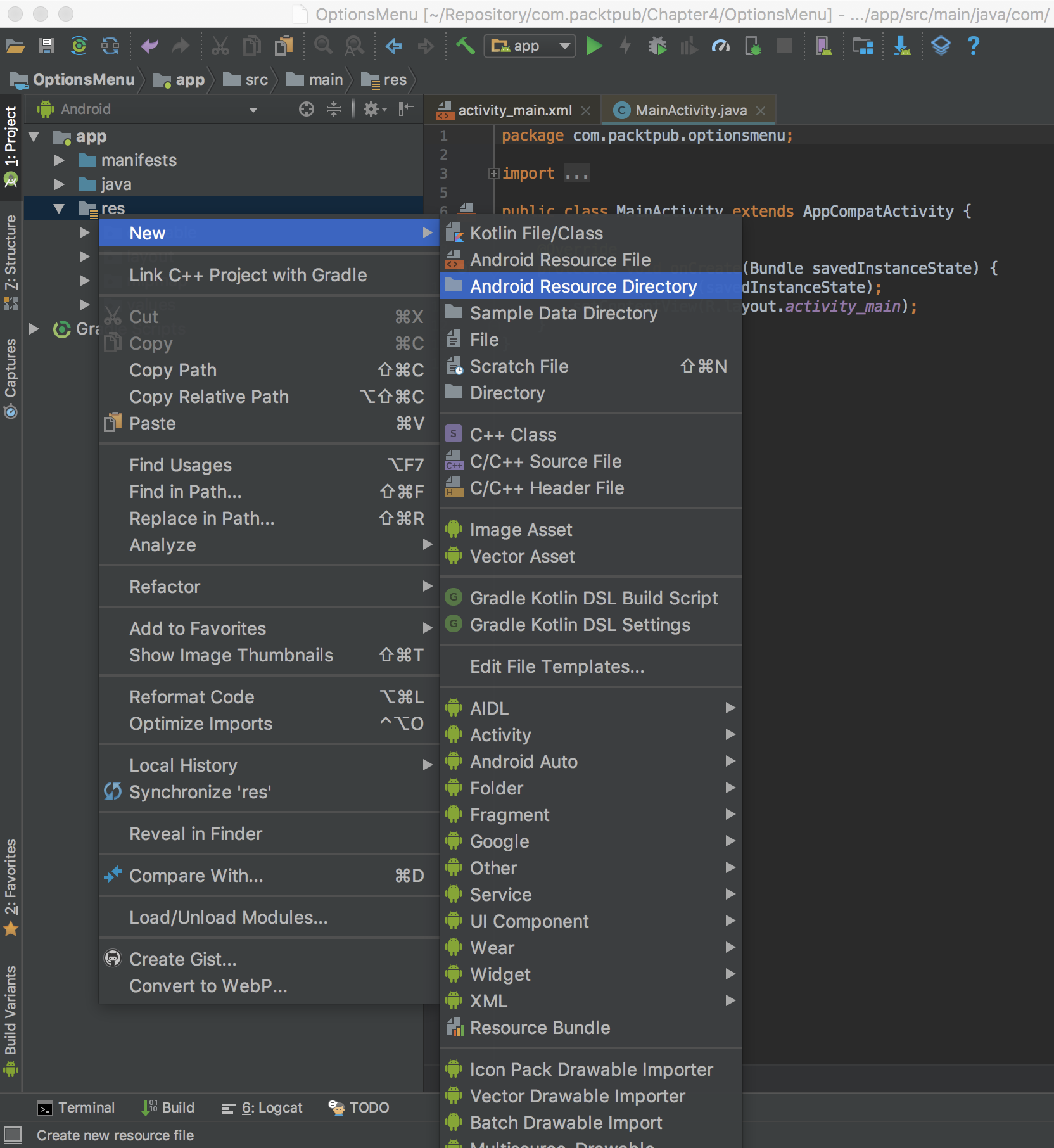Click the Save All floppy icon
This screenshot has width=1054, height=1148.
pyautogui.click(x=47, y=46)
